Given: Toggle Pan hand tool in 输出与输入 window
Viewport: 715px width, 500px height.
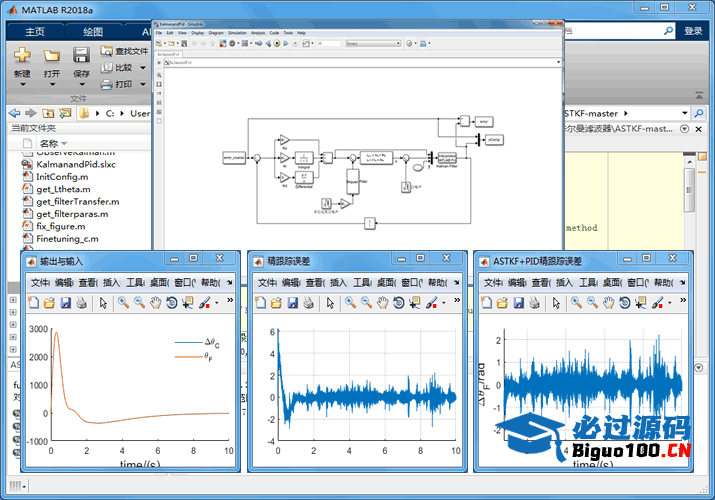Looking at the screenshot, I should point(155,303).
